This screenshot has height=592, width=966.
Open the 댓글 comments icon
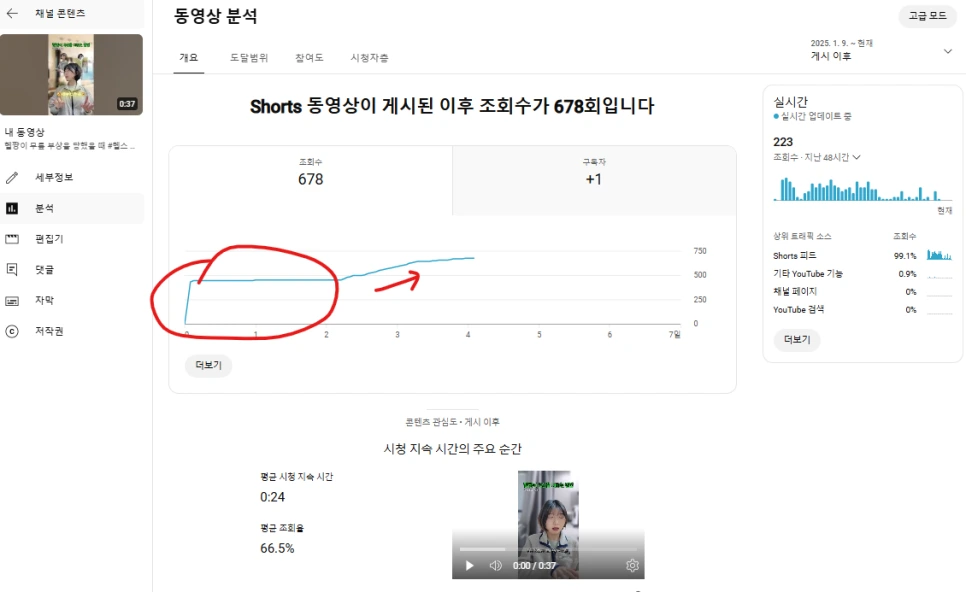(x=12, y=269)
